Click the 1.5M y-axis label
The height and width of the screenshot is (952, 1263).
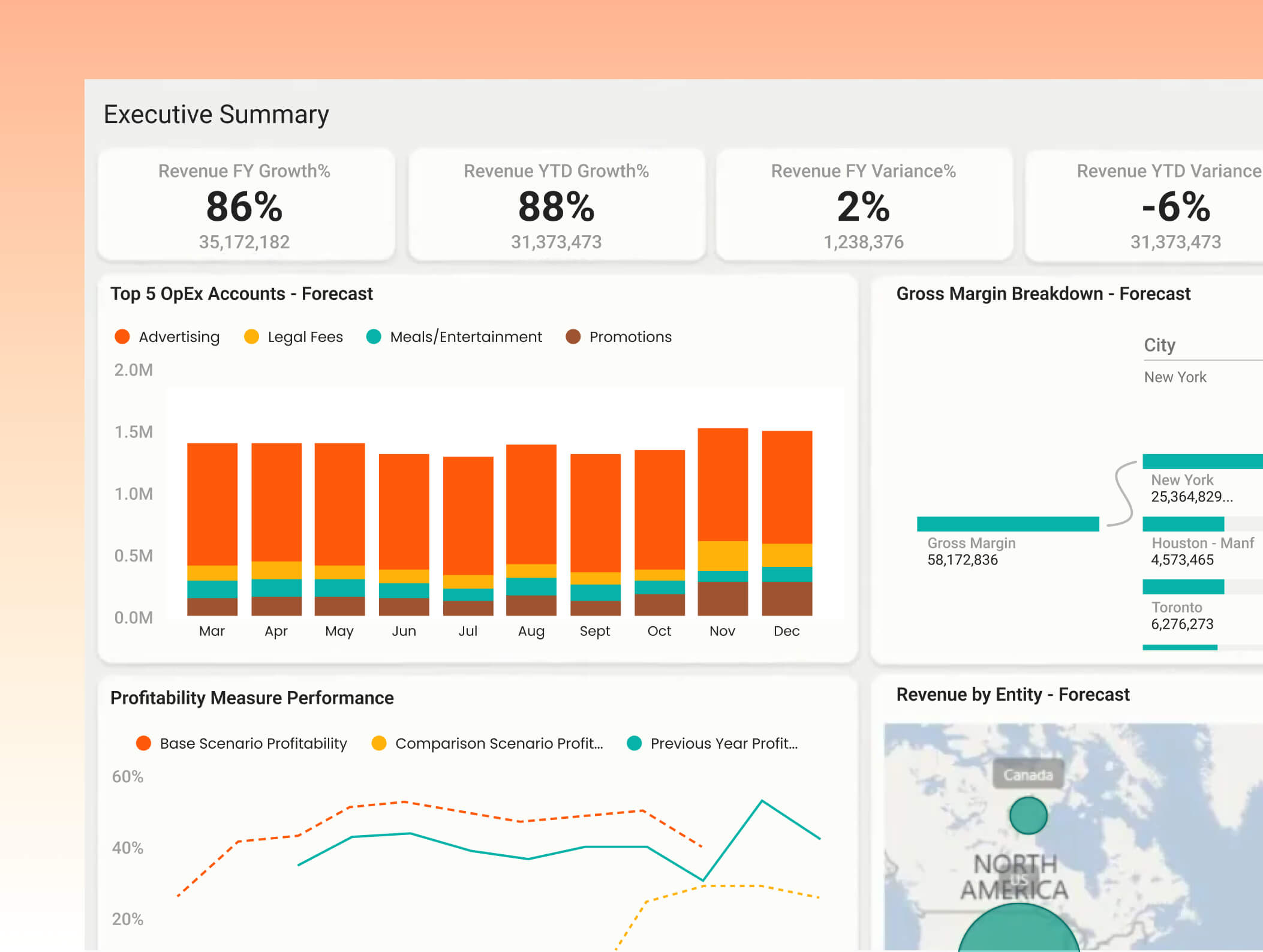coord(134,432)
